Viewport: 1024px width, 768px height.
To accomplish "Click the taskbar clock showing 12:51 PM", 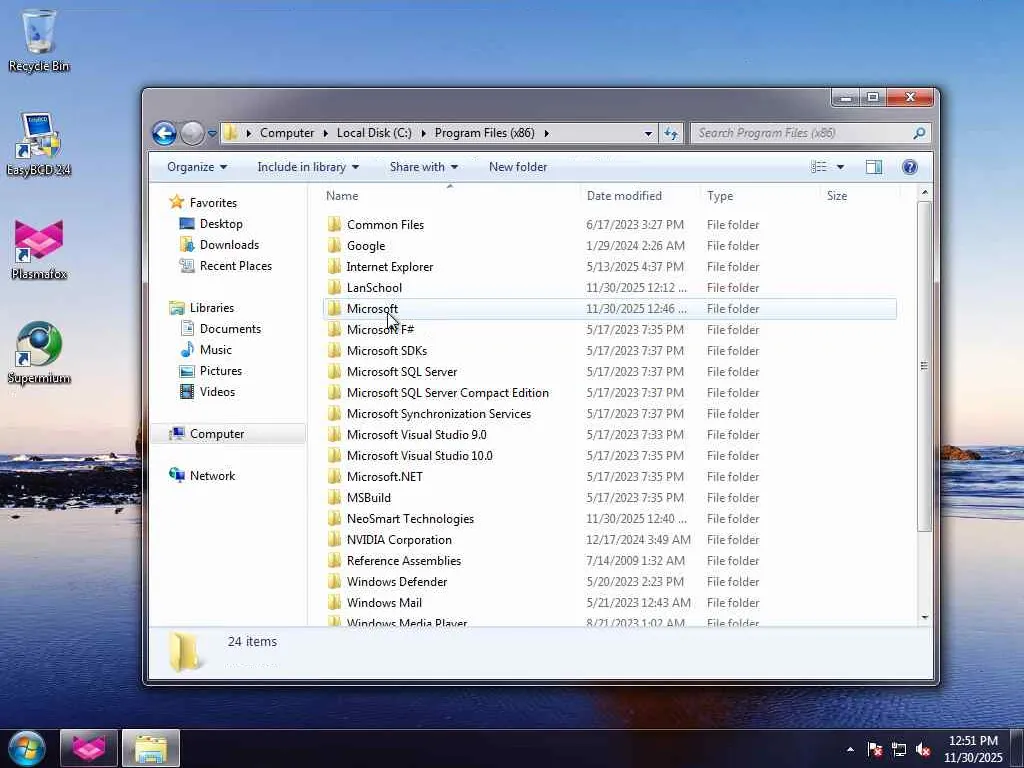I will (x=973, y=749).
